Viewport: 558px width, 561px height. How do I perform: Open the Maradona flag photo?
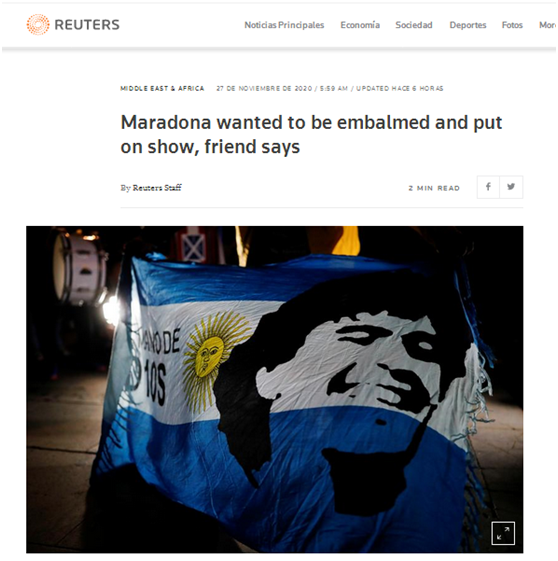[274, 389]
